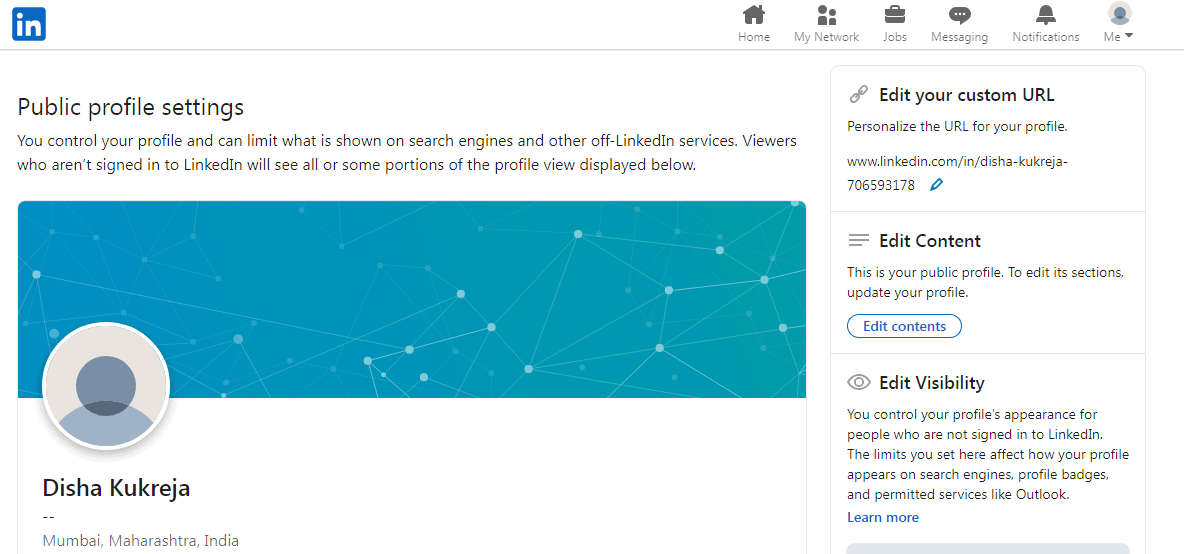The width and height of the screenshot is (1184, 554).
Task: Open the Messaging chat icon
Action: tap(960, 15)
